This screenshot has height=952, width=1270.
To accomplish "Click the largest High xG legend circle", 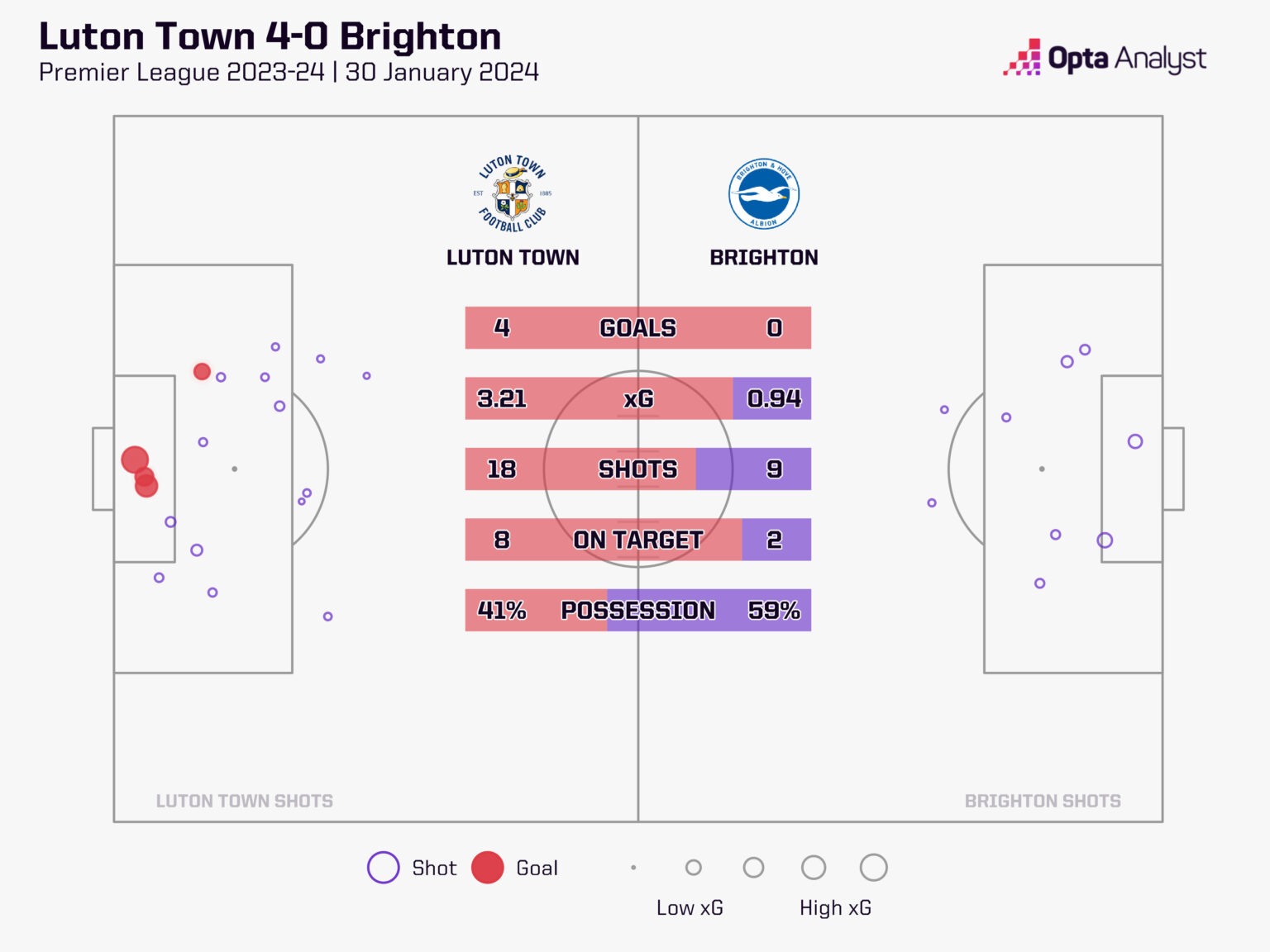I will point(873,868).
